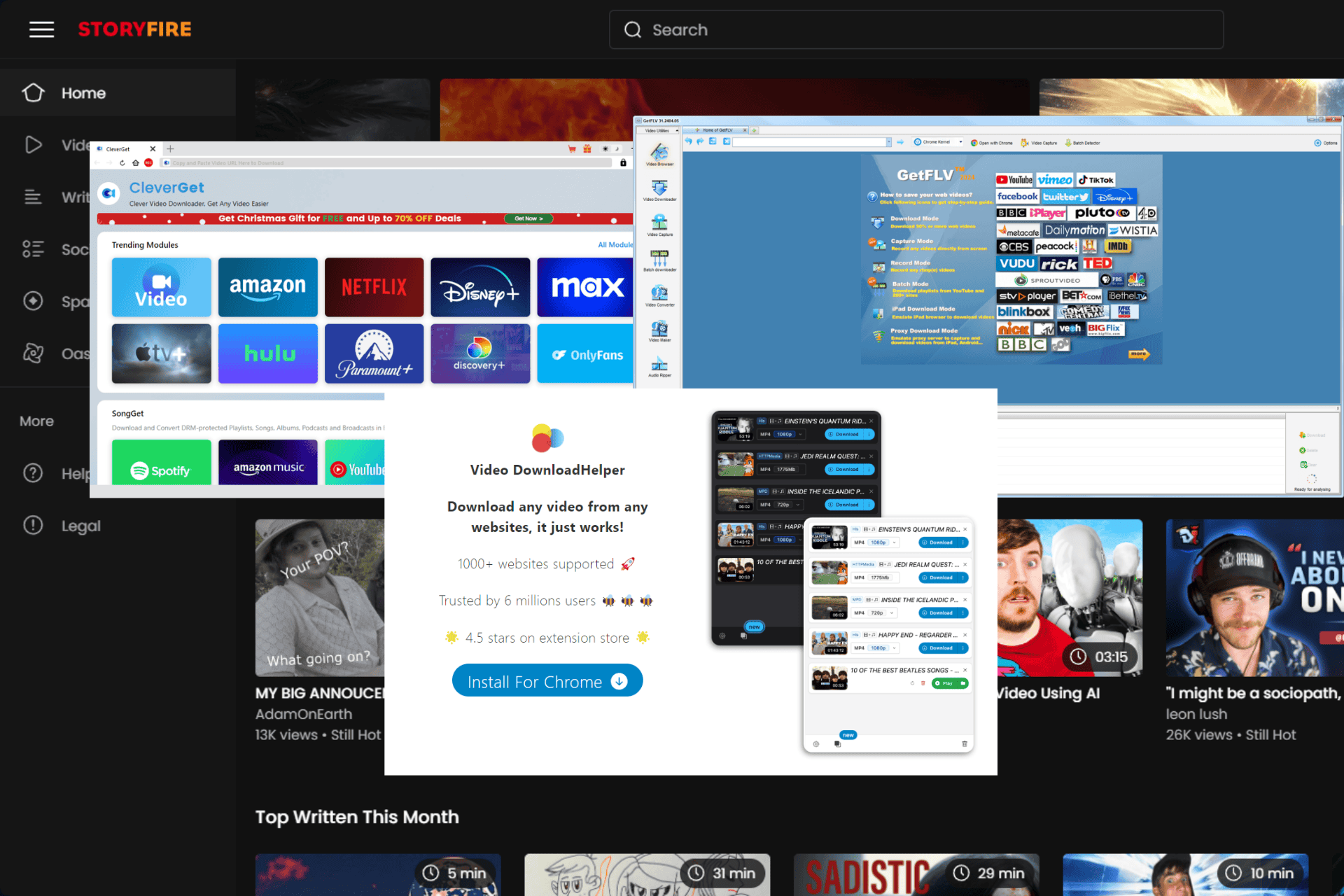Click the Video play icon in sidebar
The image size is (1344, 896).
(x=33, y=145)
